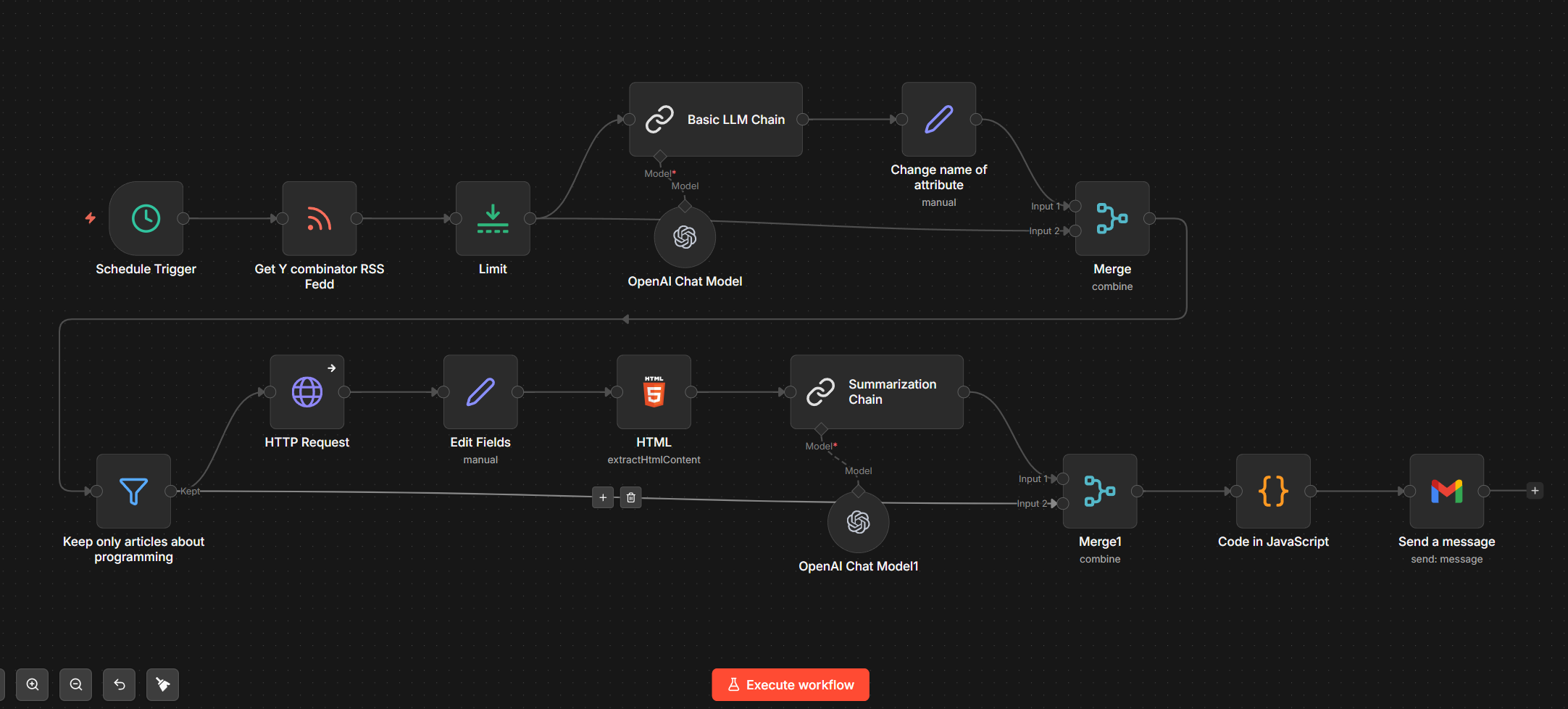Screen dimensions: 1568x709
Task: Zoom in on the workflow canvas
Action: 33,684
